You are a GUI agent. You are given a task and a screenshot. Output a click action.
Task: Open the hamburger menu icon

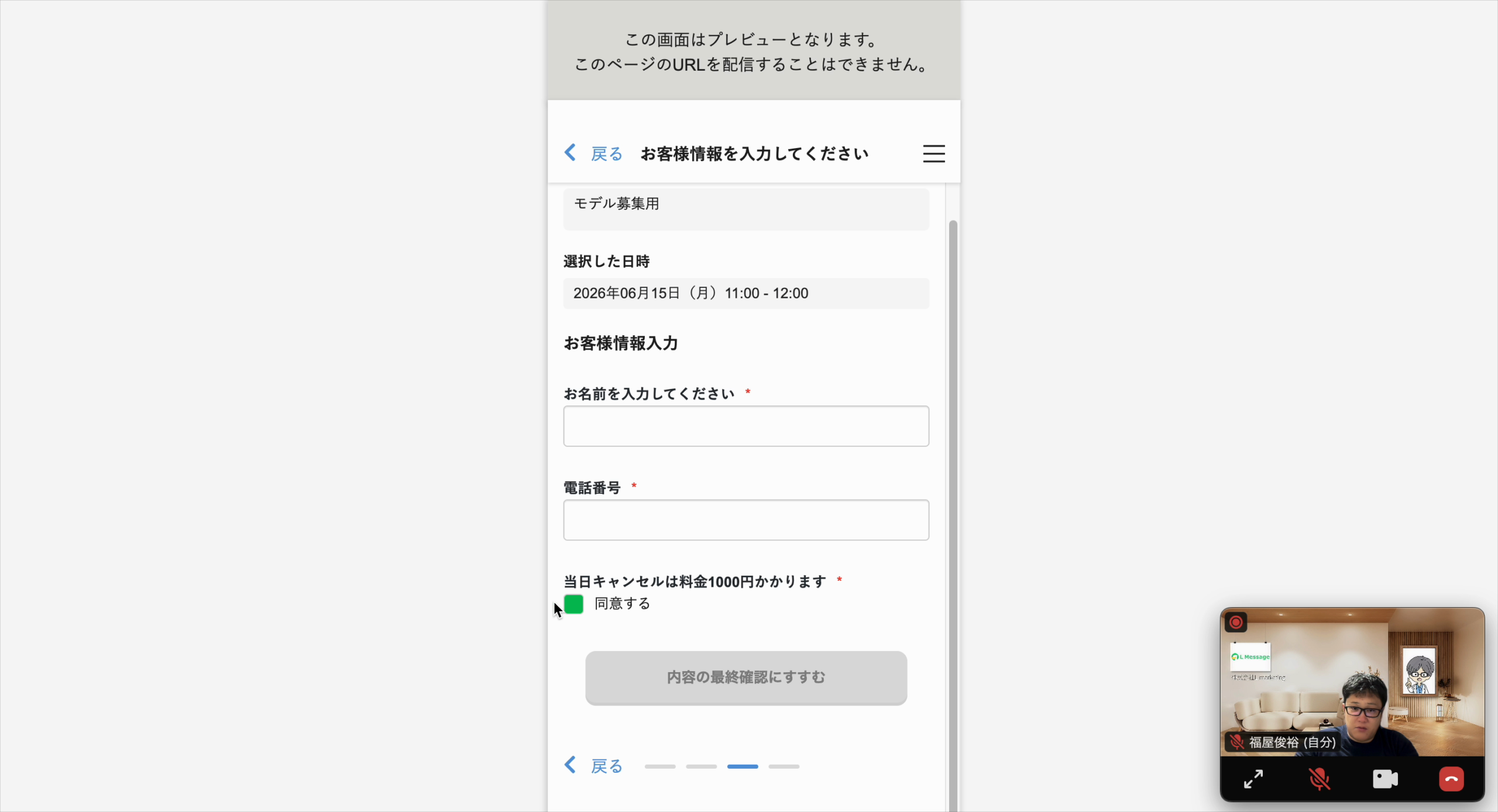934,154
